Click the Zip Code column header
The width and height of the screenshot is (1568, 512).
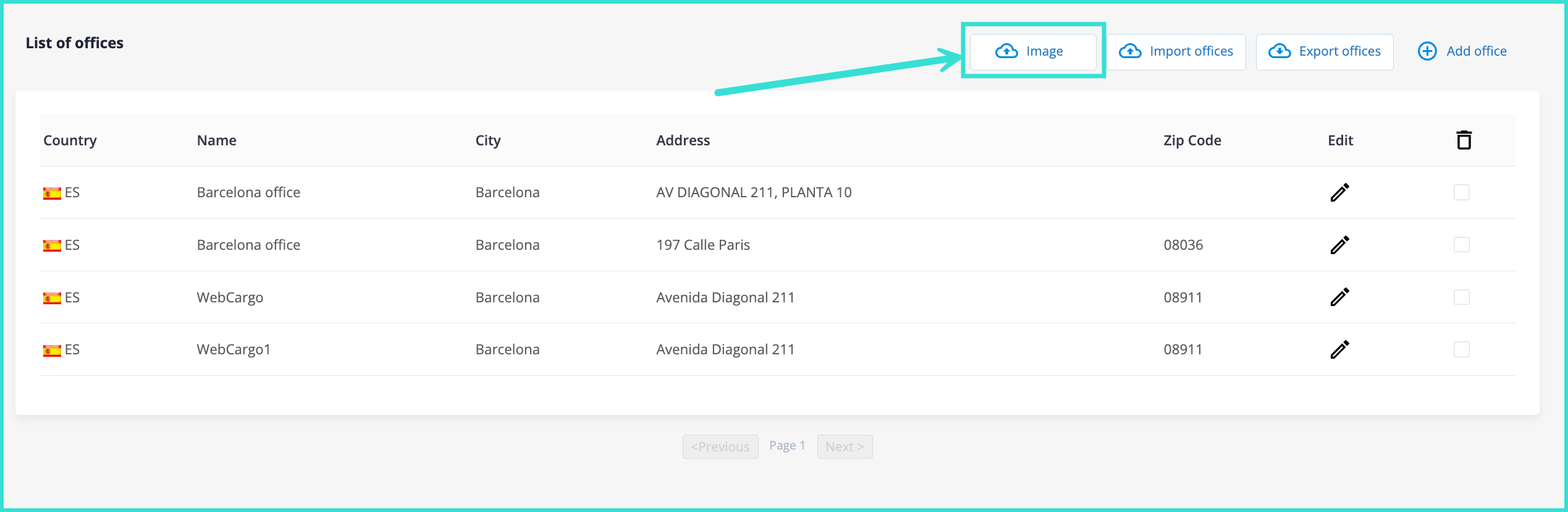coord(1192,140)
